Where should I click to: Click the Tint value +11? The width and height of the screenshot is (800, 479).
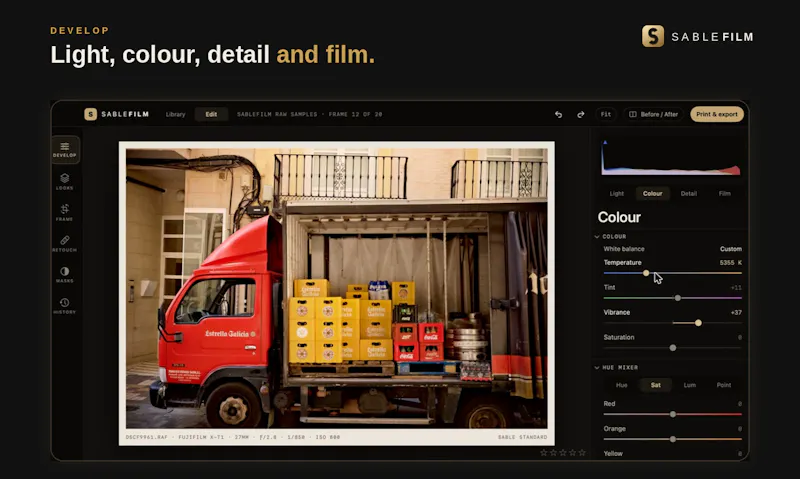tap(736, 288)
